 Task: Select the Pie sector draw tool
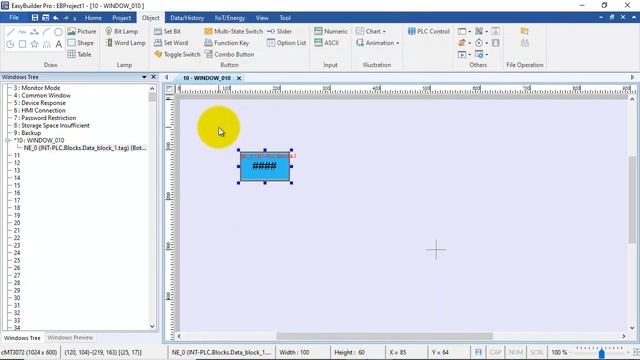pyautogui.click(x=11, y=44)
